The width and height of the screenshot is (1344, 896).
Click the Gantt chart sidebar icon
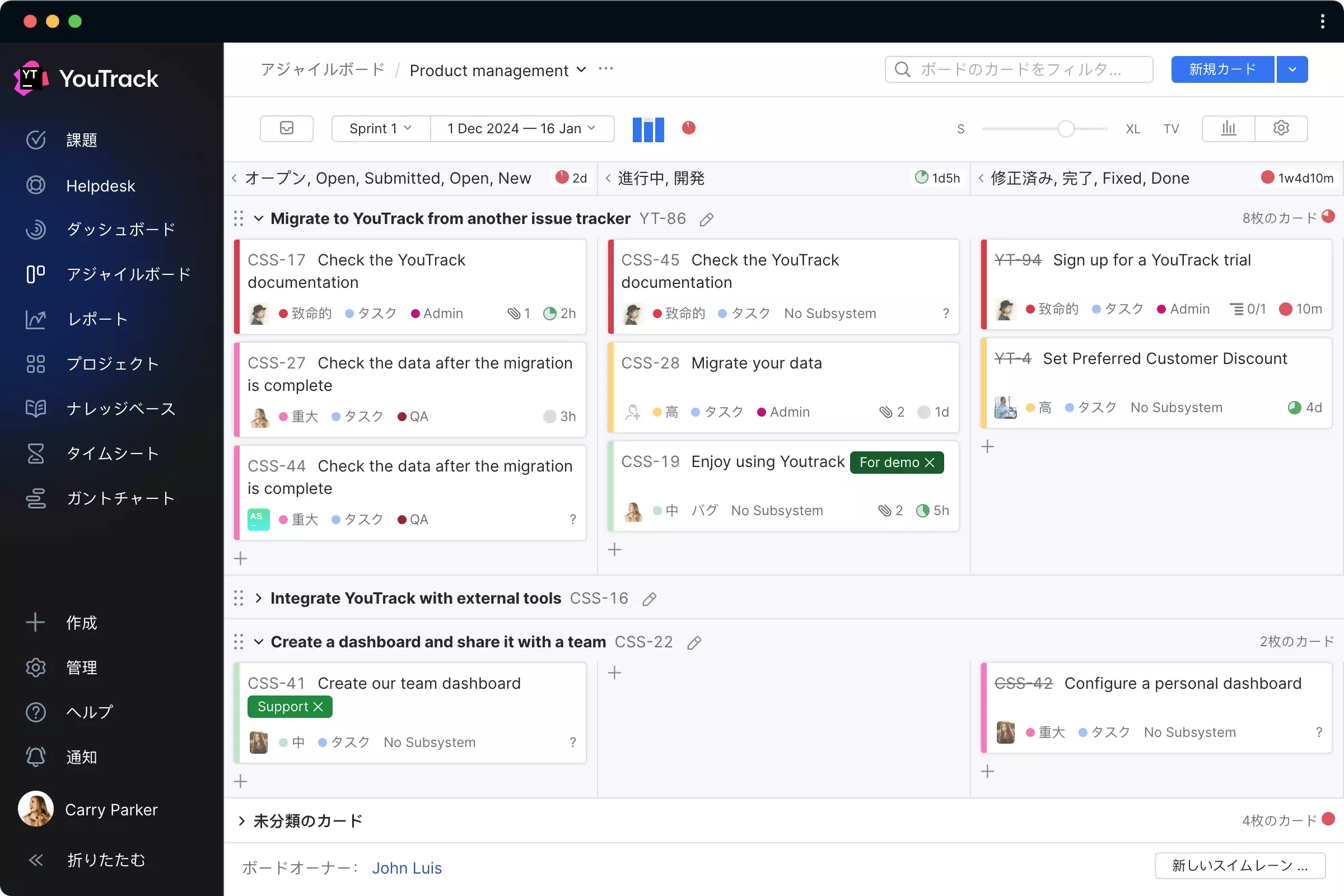tap(35, 498)
